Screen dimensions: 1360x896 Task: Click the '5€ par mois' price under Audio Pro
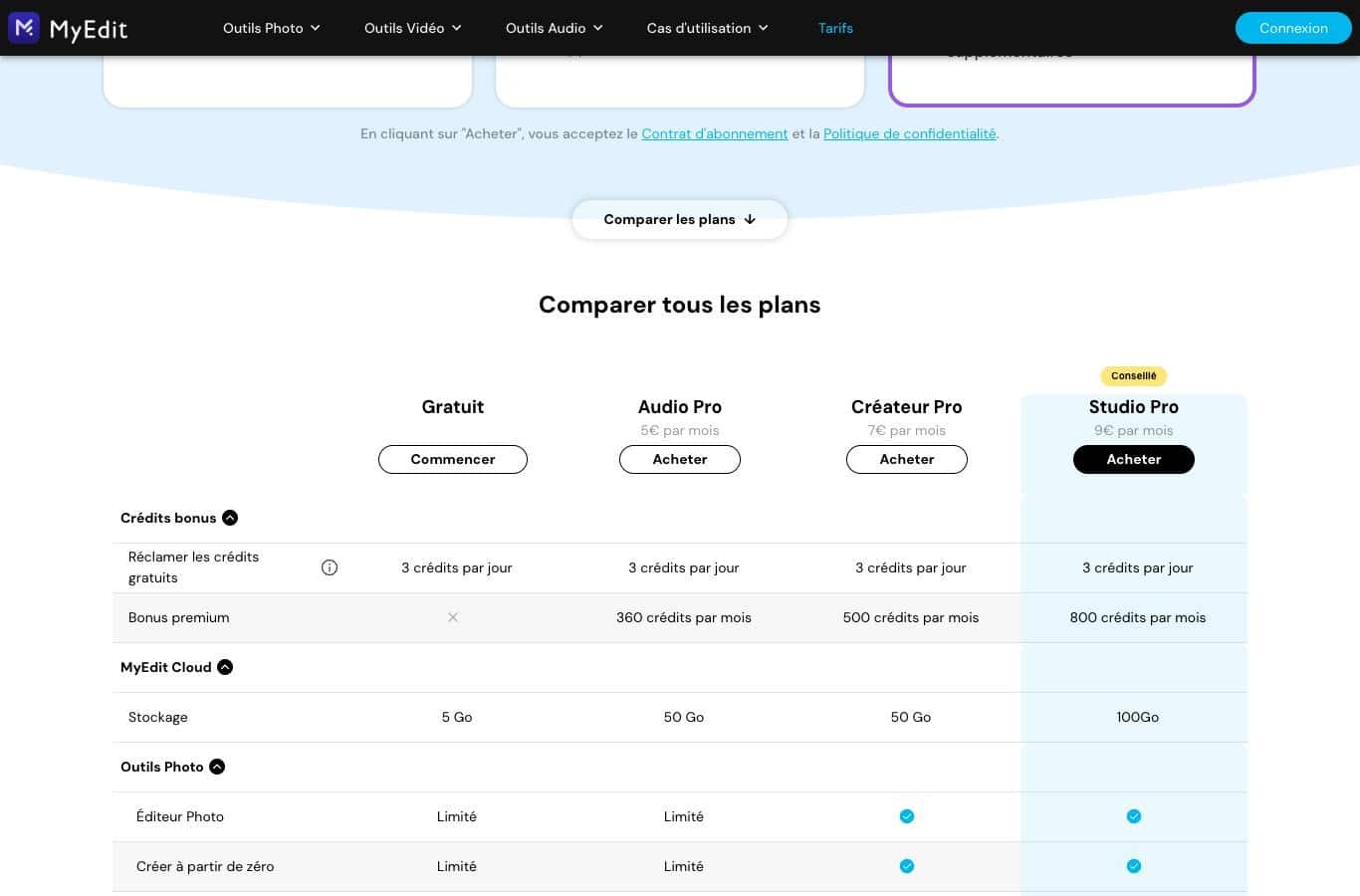pos(680,430)
